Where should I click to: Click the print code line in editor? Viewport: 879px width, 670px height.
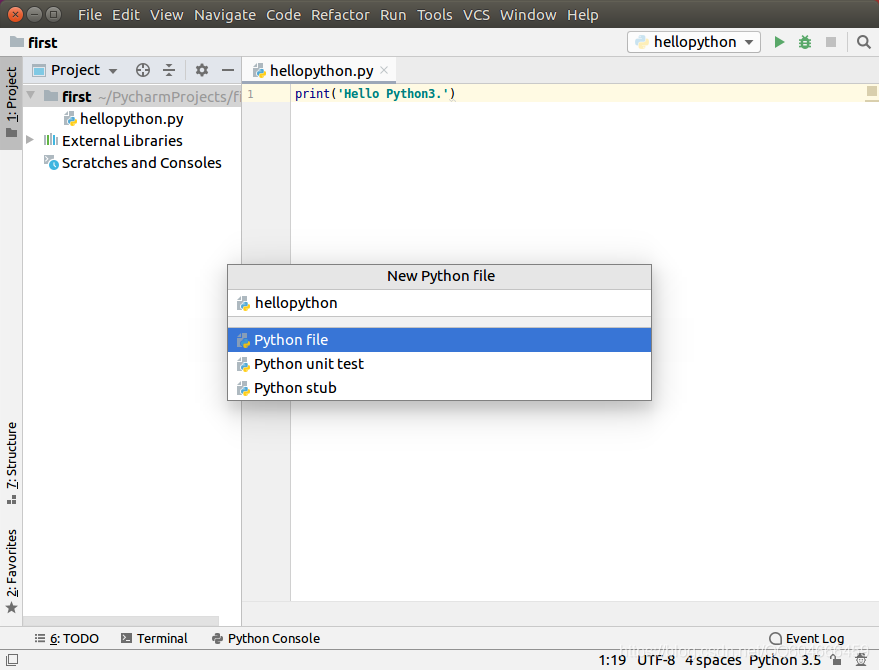point(375,94)
